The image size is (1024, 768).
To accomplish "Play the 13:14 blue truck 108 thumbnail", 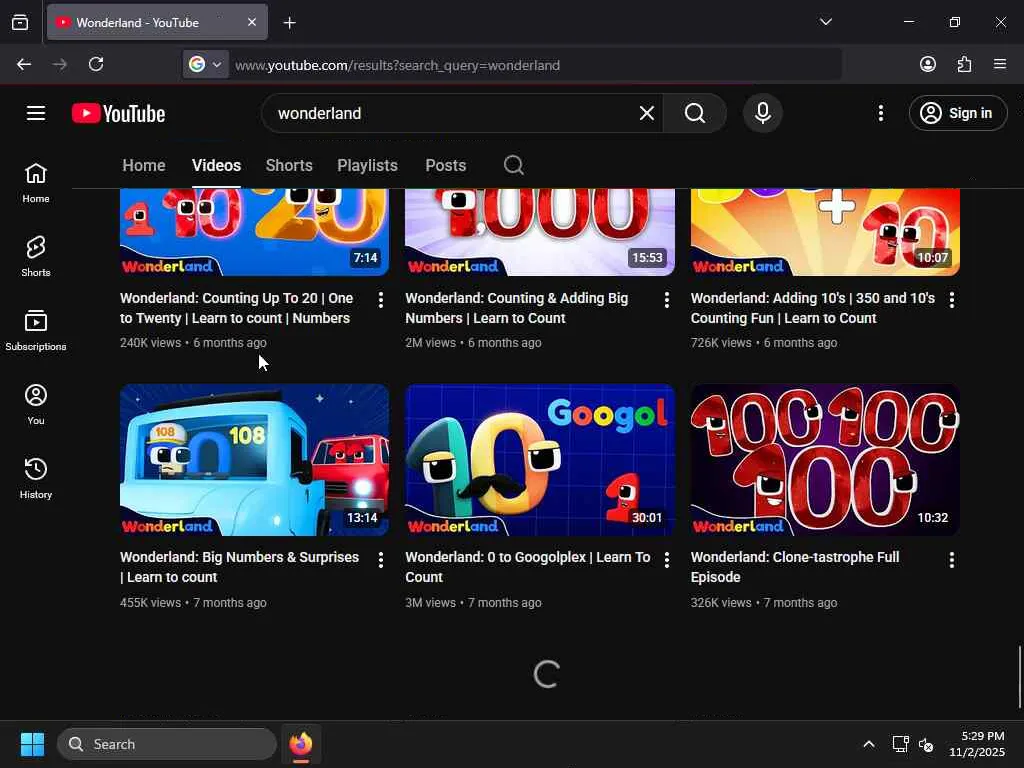I will 254,460.
